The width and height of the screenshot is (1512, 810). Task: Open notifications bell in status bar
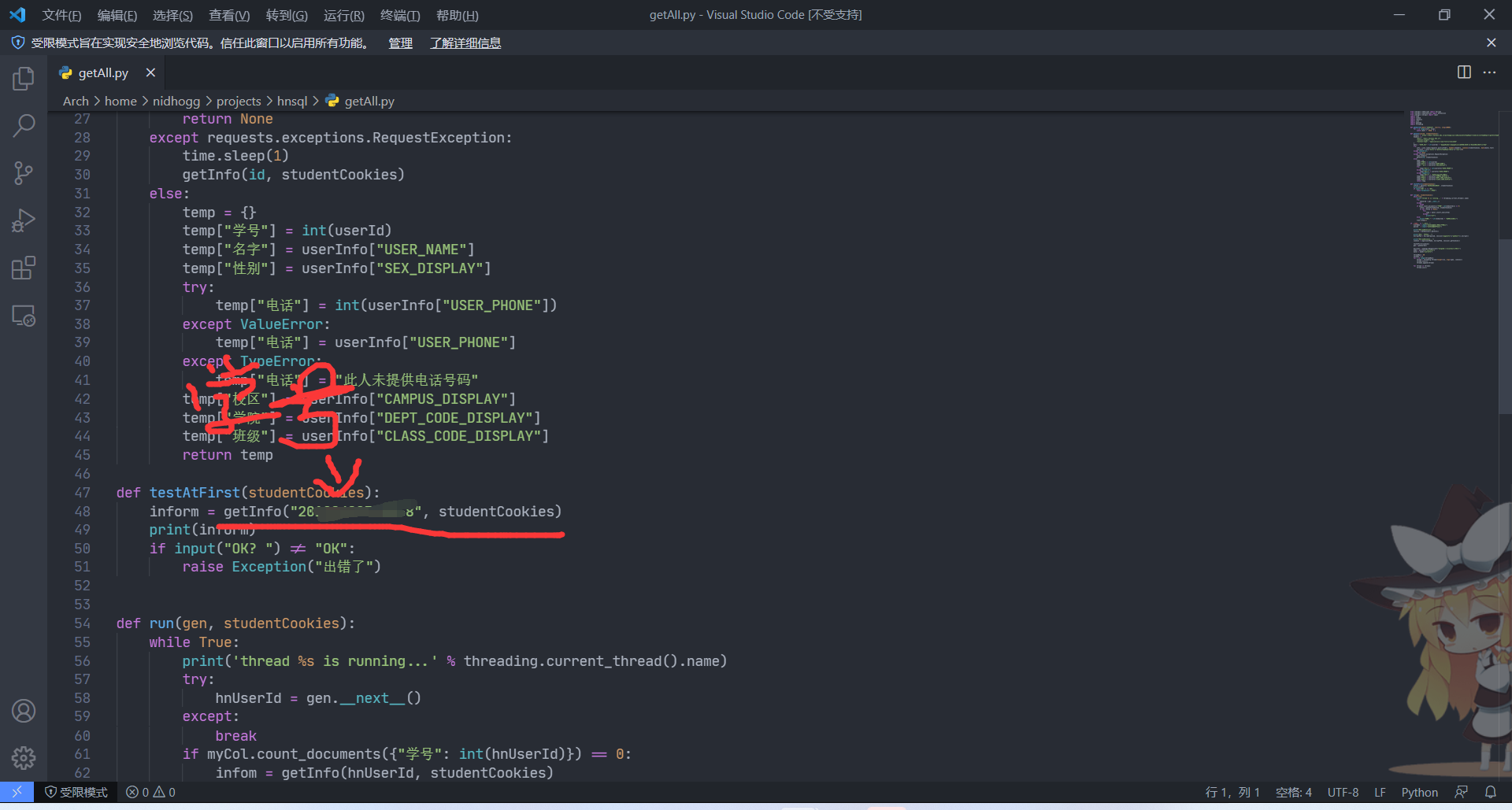(1491, 792)
